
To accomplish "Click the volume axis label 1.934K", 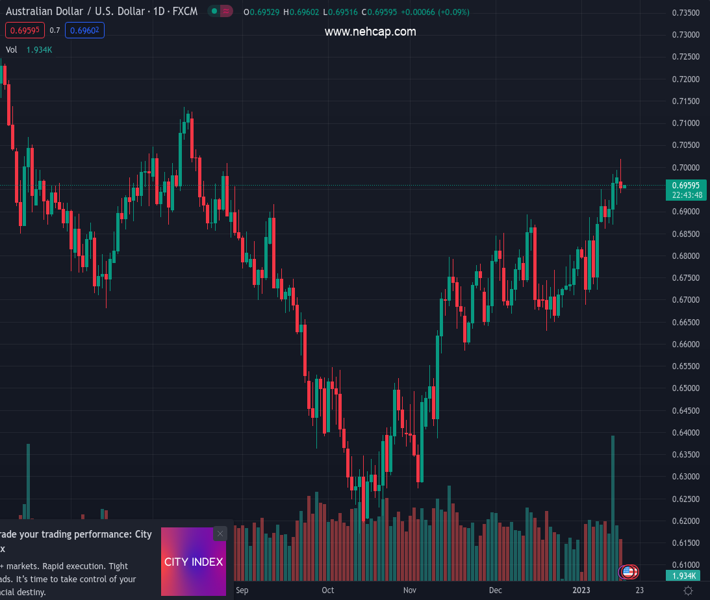I will pos(684,576).
